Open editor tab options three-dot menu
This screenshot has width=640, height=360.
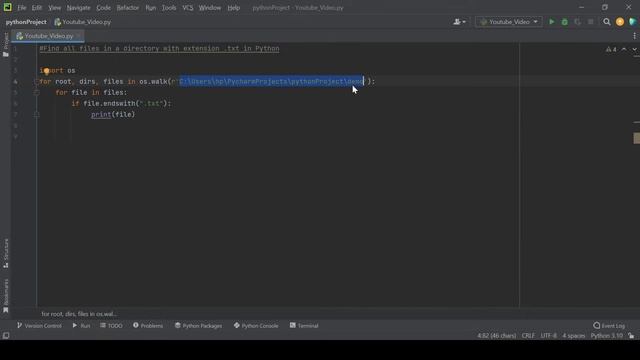tap(634, 36)
